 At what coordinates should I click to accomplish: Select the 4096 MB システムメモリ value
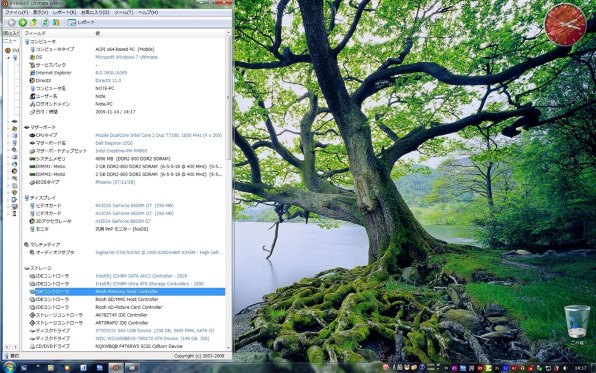click(x=133, y=159)
